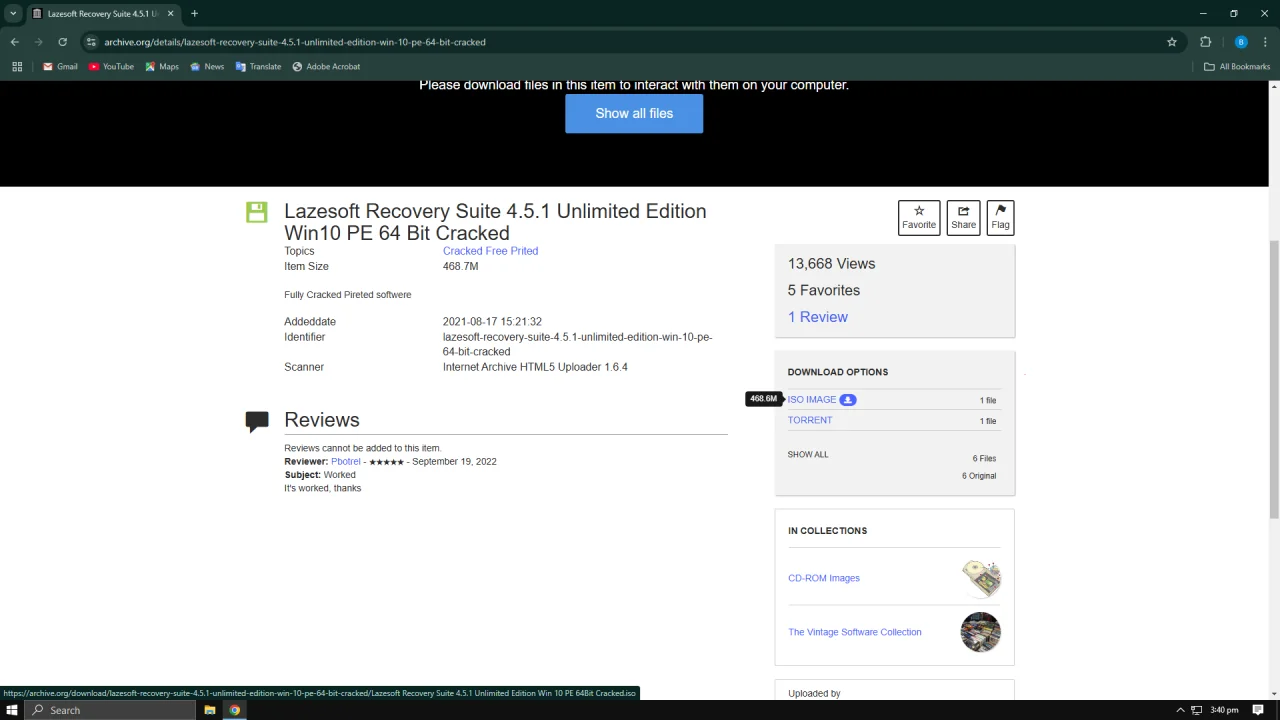Open the Maps bookmark

coord(162,67)
